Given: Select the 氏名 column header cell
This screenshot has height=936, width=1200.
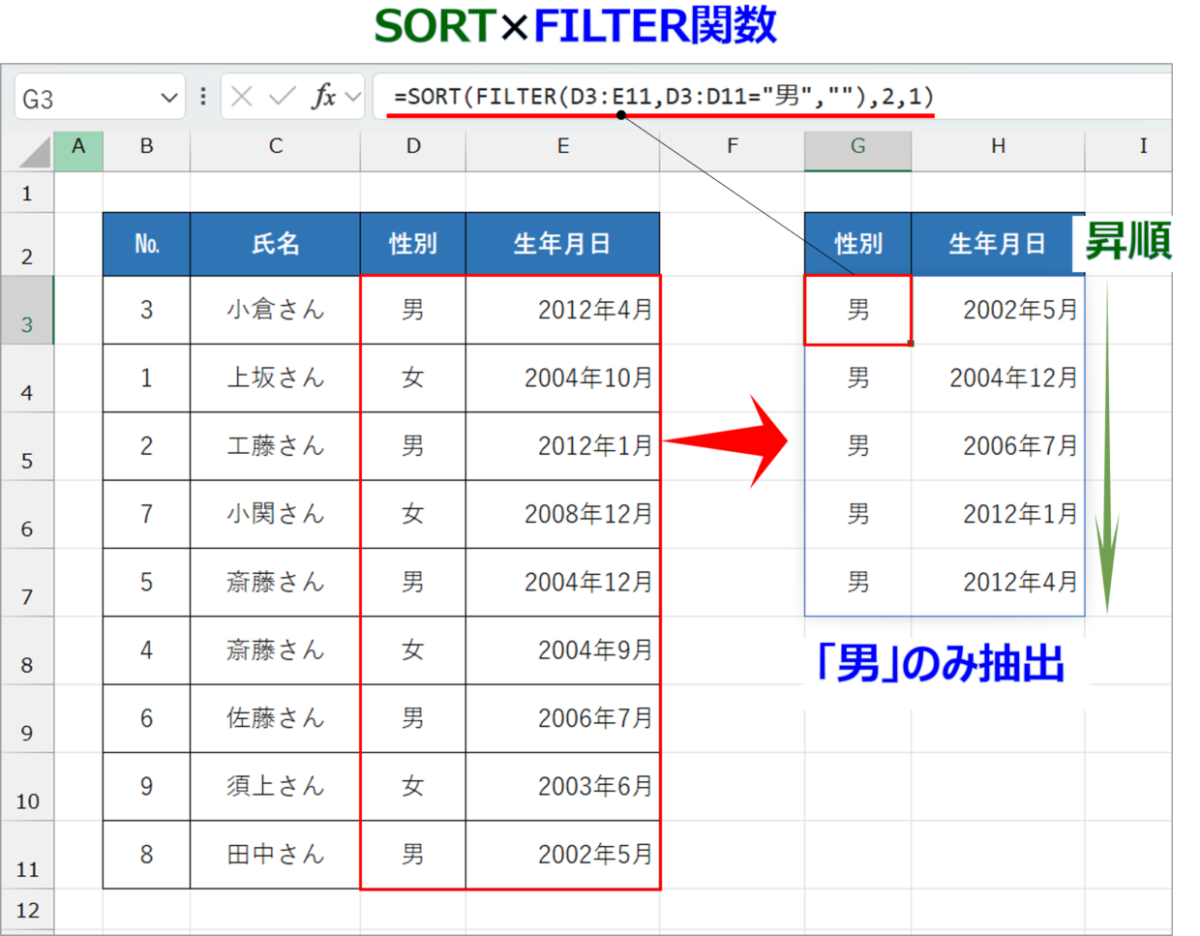Looking at the screenshot, I should 274,243.
